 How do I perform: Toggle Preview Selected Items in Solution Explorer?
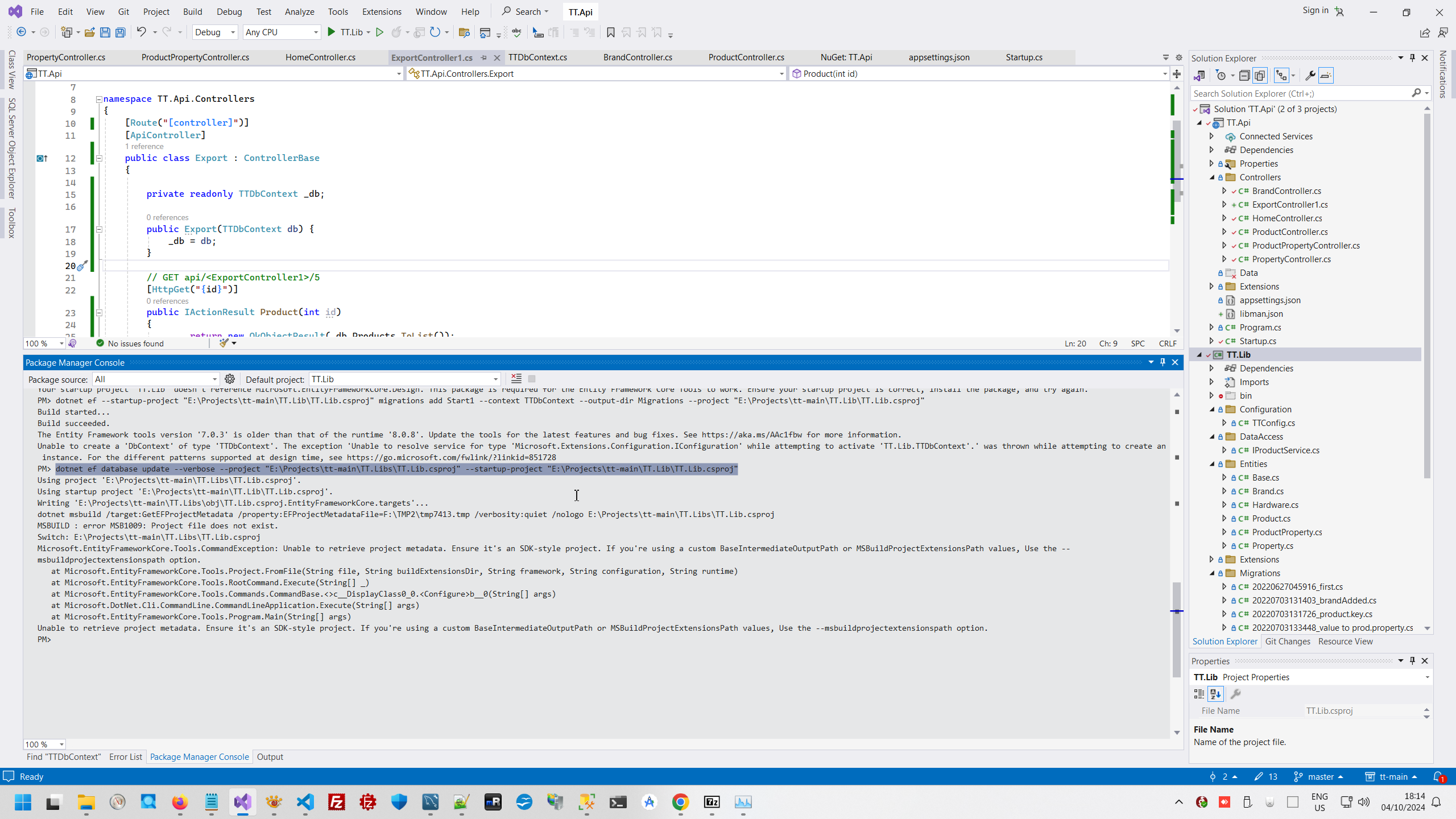(1326, 76)
